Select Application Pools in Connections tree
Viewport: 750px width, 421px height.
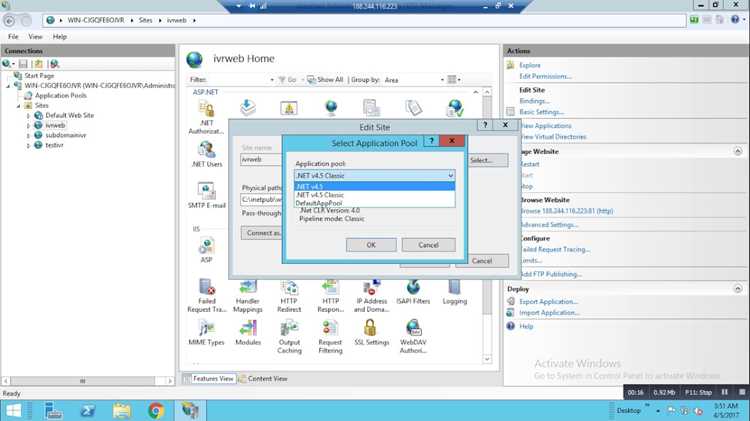pos(61,96)
